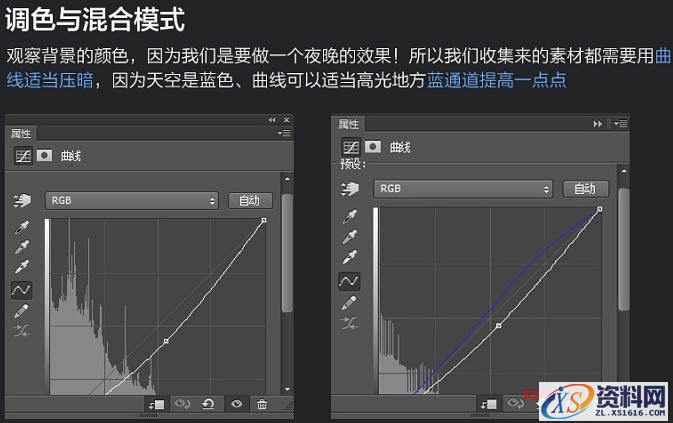Viewport: 673px width, 423px height.
Task: Click curves adjustment icon in right panel header
Action: [350, 147]
